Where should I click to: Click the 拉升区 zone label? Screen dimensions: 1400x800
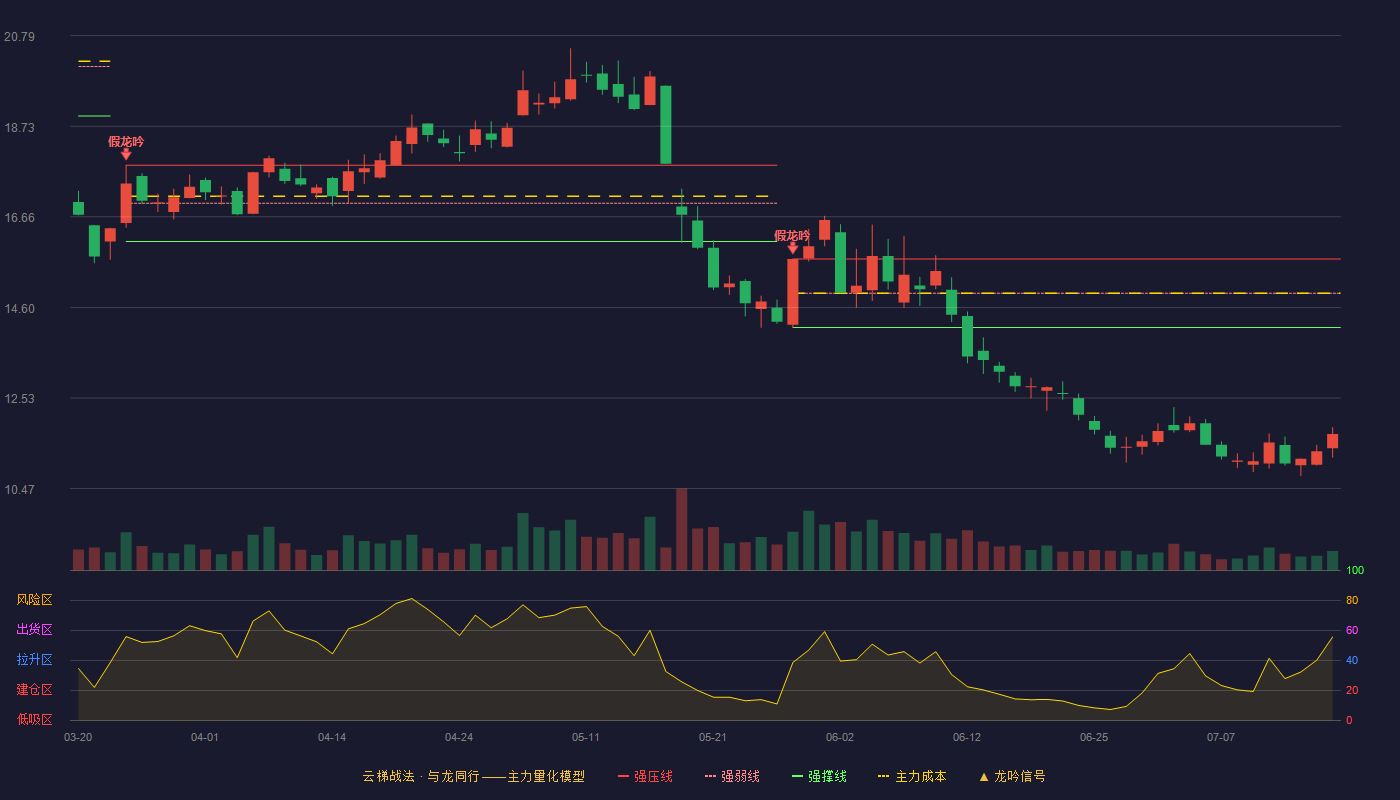[x=35, y=660]
